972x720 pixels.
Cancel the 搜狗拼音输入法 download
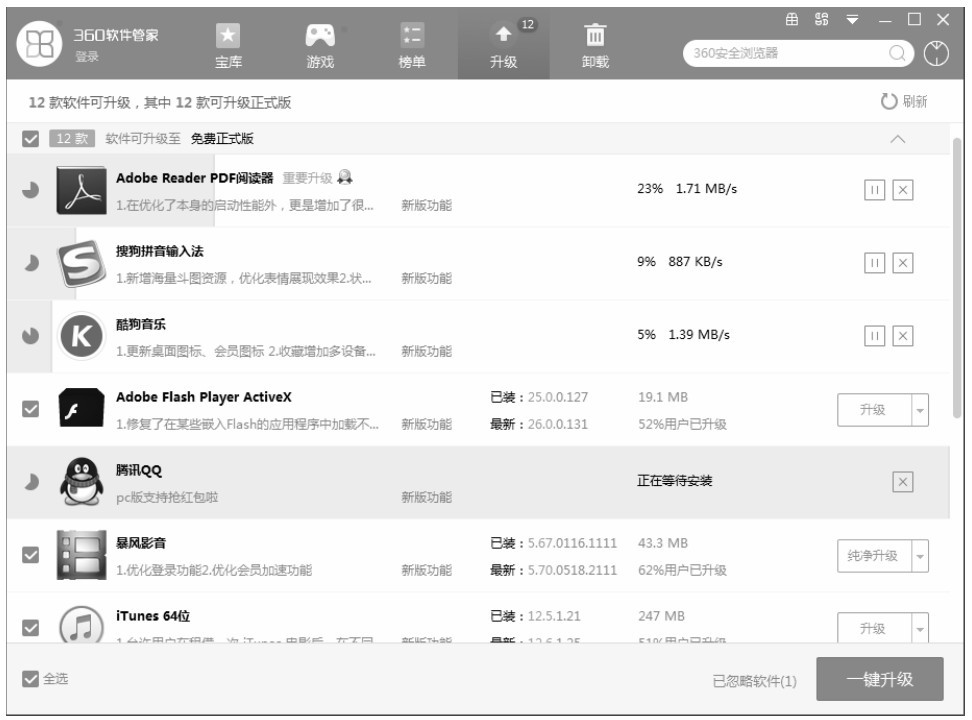coord(903,263)
